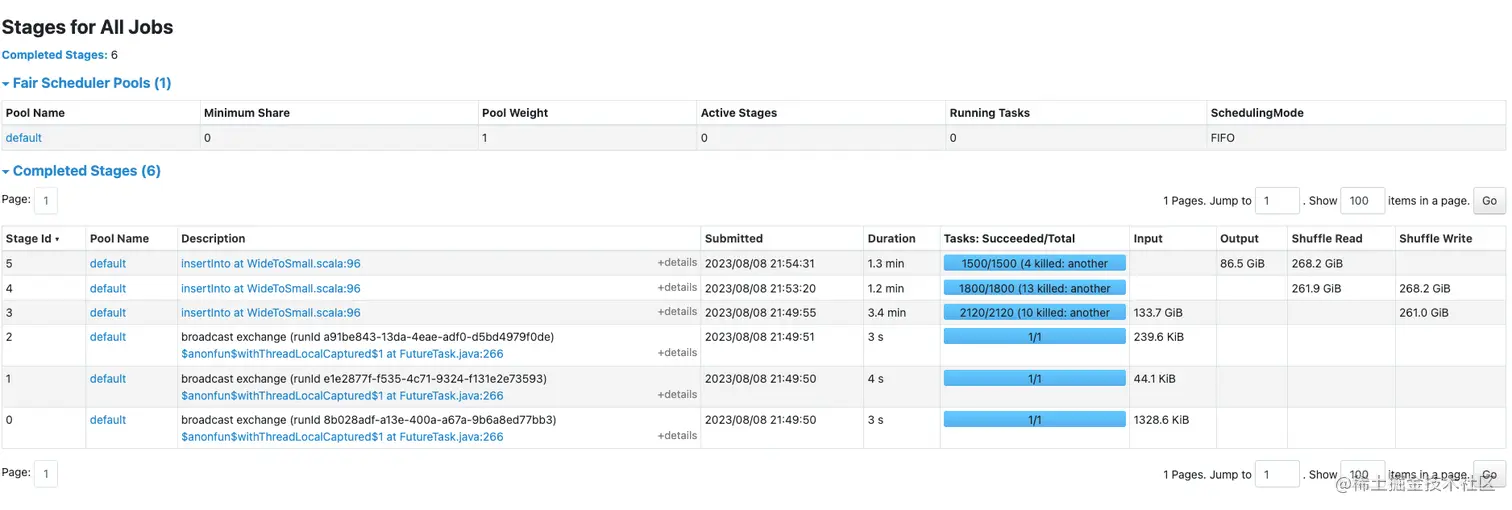Sort stages by the Submitted column
Screen dimensions: 1512x510
point(734,239)
